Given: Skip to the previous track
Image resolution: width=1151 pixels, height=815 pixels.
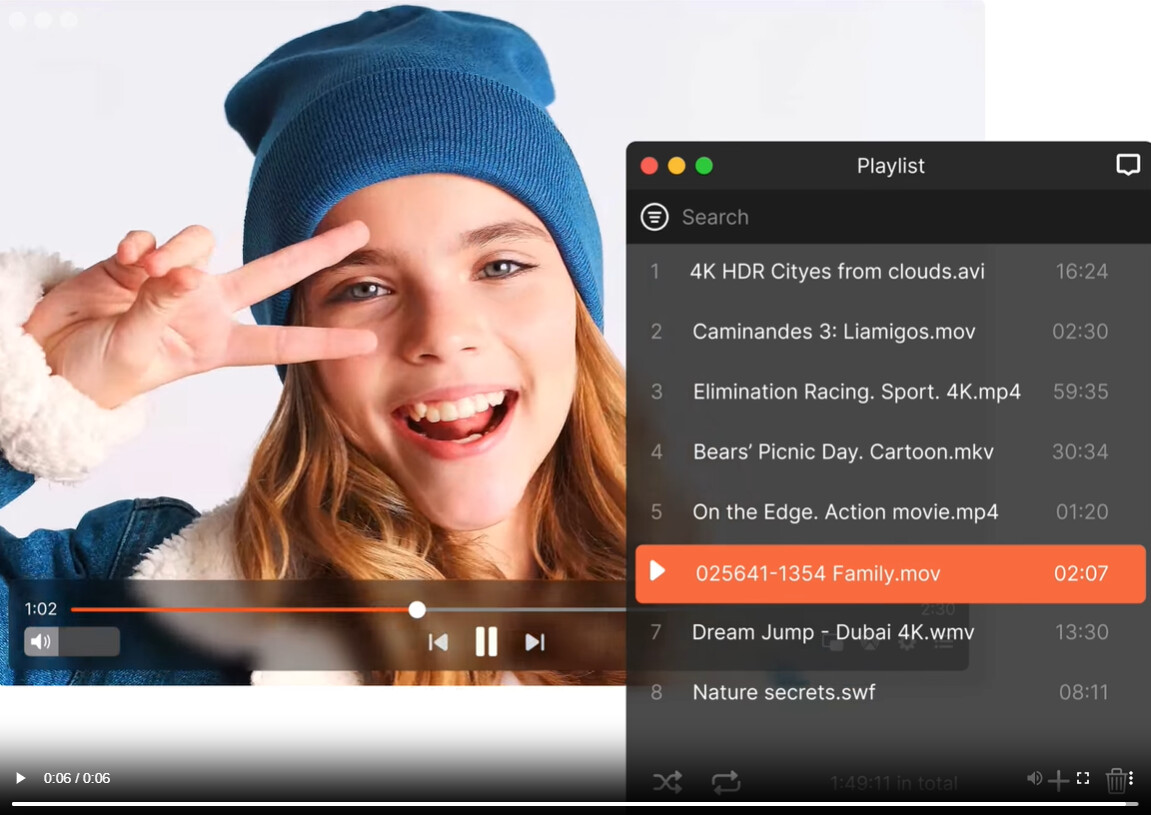Looking at the screenshot, I should (438, 642).
